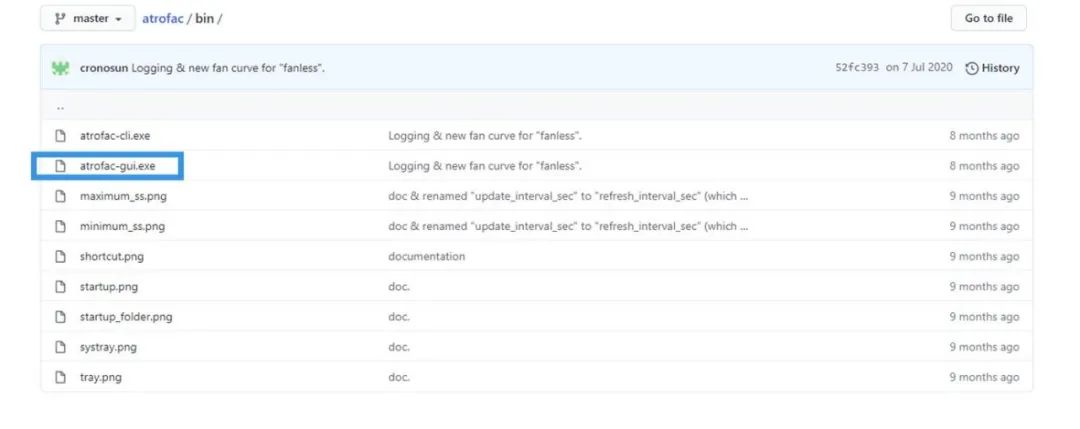Open the master branch dropdown
This screenshot has width=1080, height=429.
pyautogui.click(x=86, y=18)
